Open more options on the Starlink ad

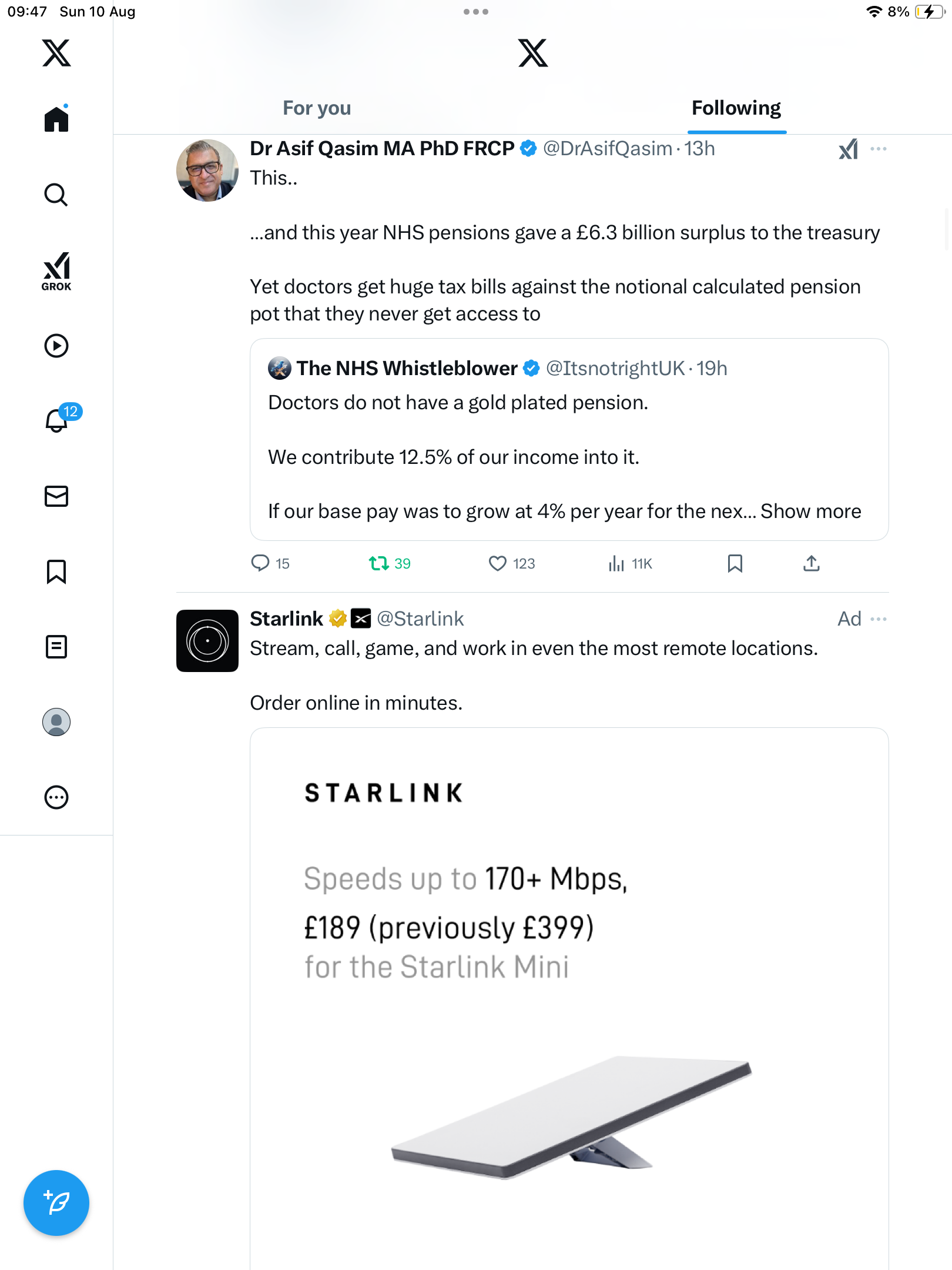click(879, 619)
